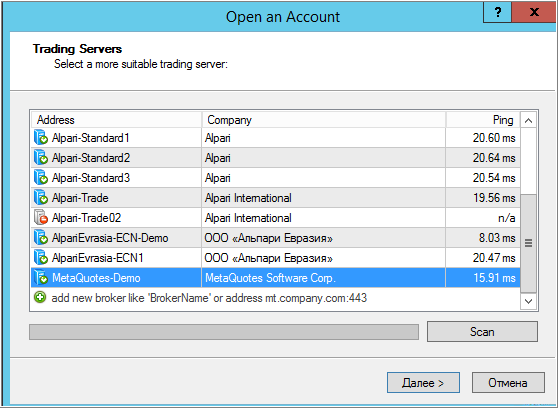Click company cell of AlpariEvrasia-ECN1 row
Screen dimensions: 558x408
coord(323,258)
